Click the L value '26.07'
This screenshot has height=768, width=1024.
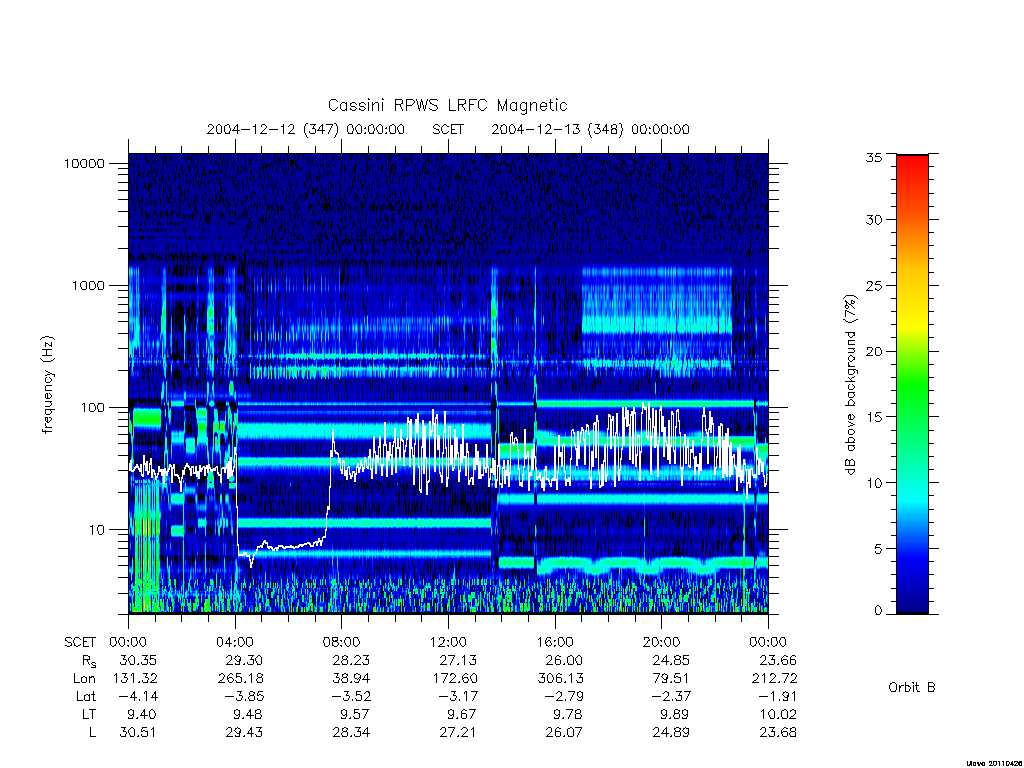tap(564, 732)
